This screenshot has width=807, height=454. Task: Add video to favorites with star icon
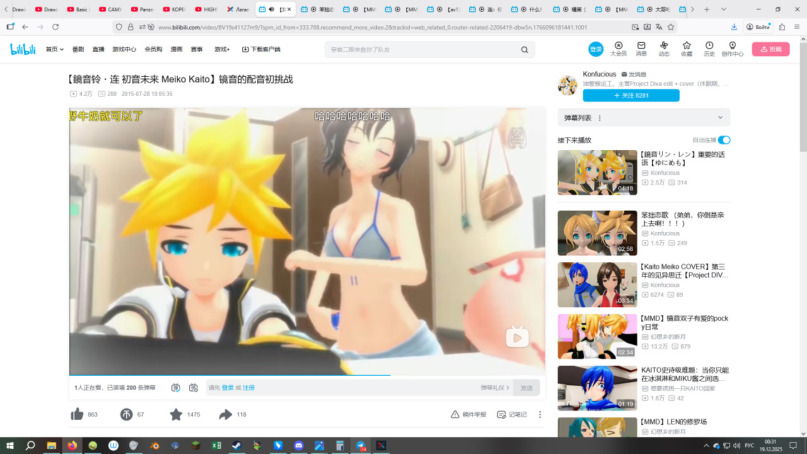coord(176,414)
